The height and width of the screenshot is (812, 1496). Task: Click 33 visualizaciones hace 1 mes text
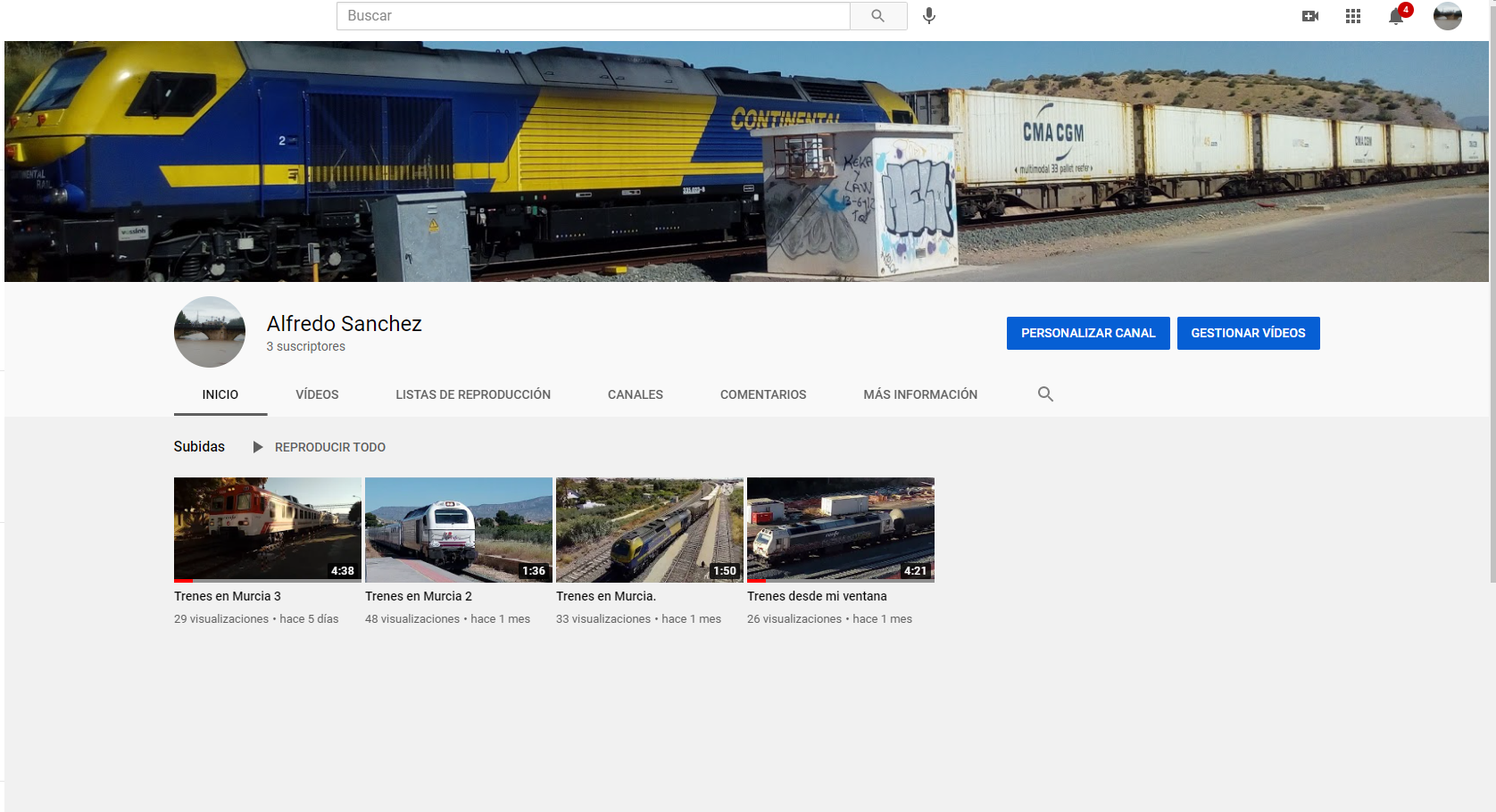click(638, 618)
